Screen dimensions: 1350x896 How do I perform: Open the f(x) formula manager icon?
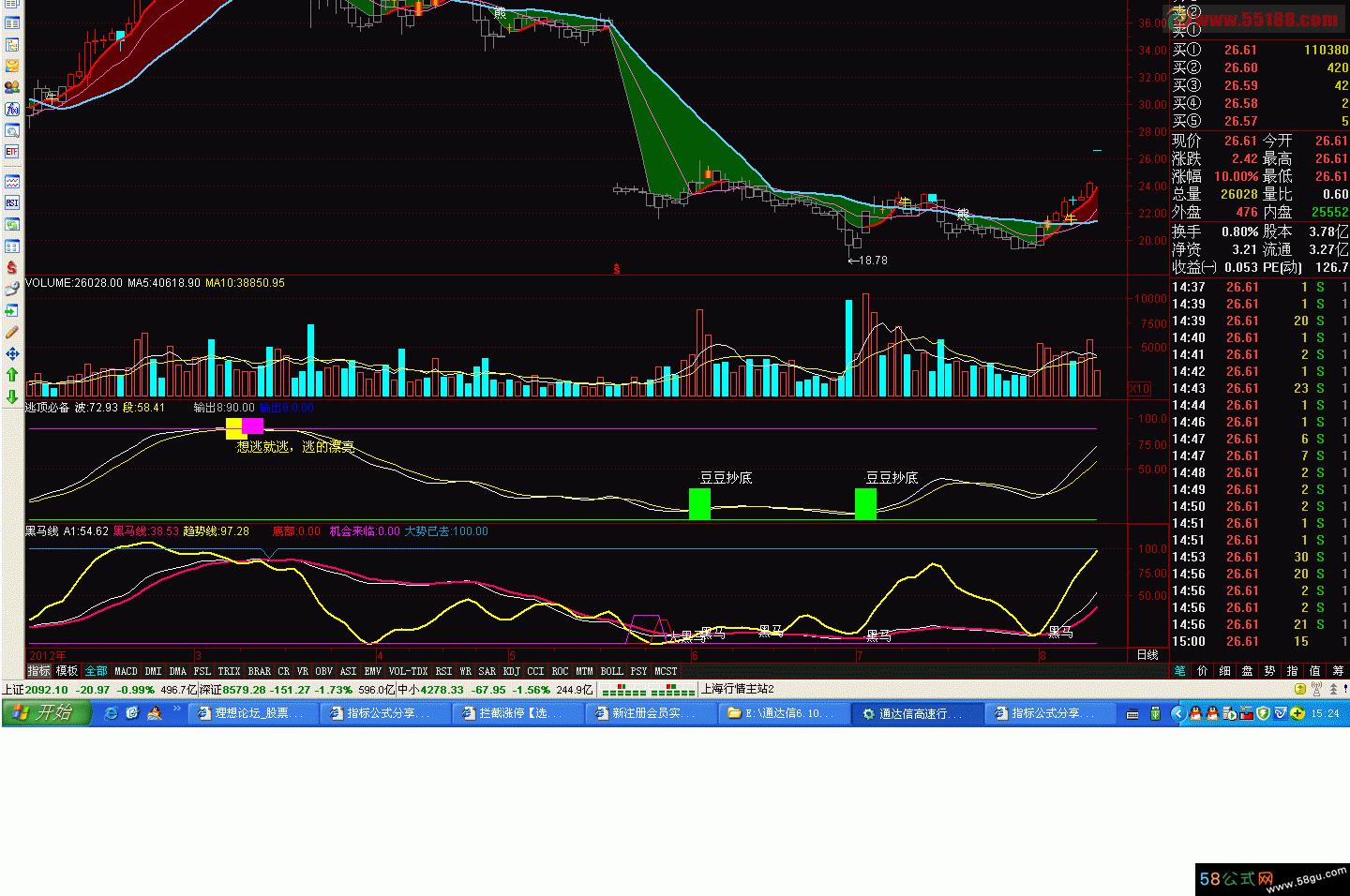(x=11, y=110)
